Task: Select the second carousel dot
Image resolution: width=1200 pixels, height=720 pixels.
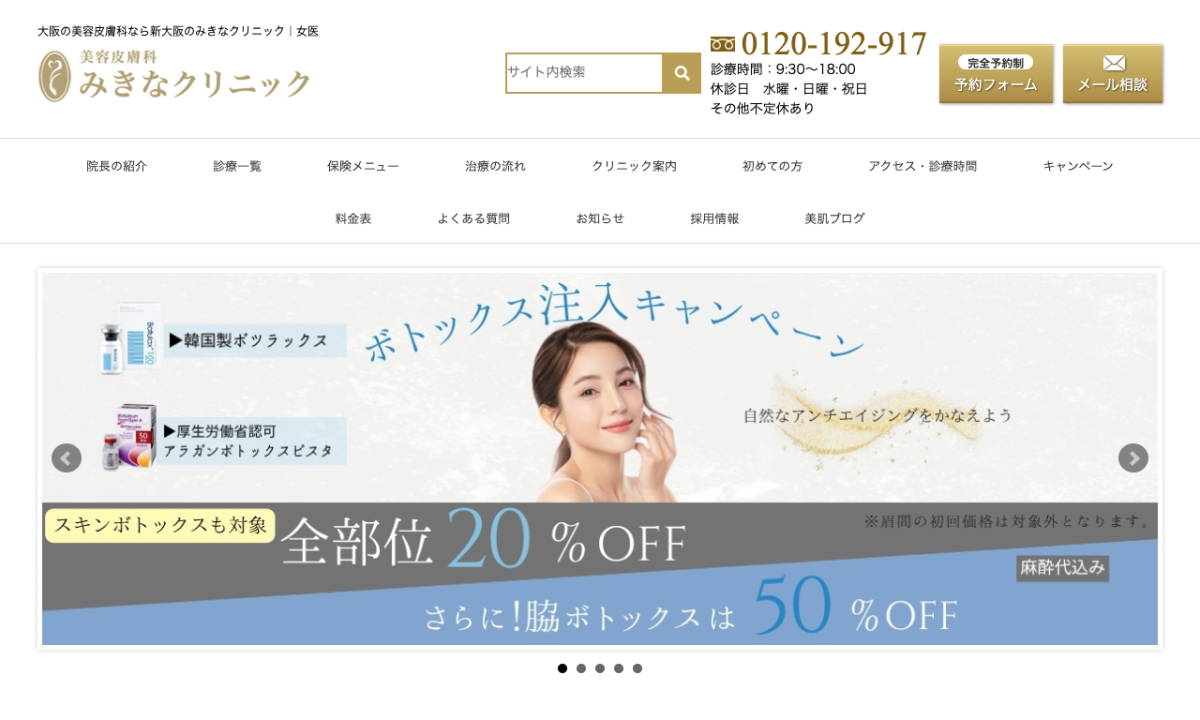Action: (581, 668)
